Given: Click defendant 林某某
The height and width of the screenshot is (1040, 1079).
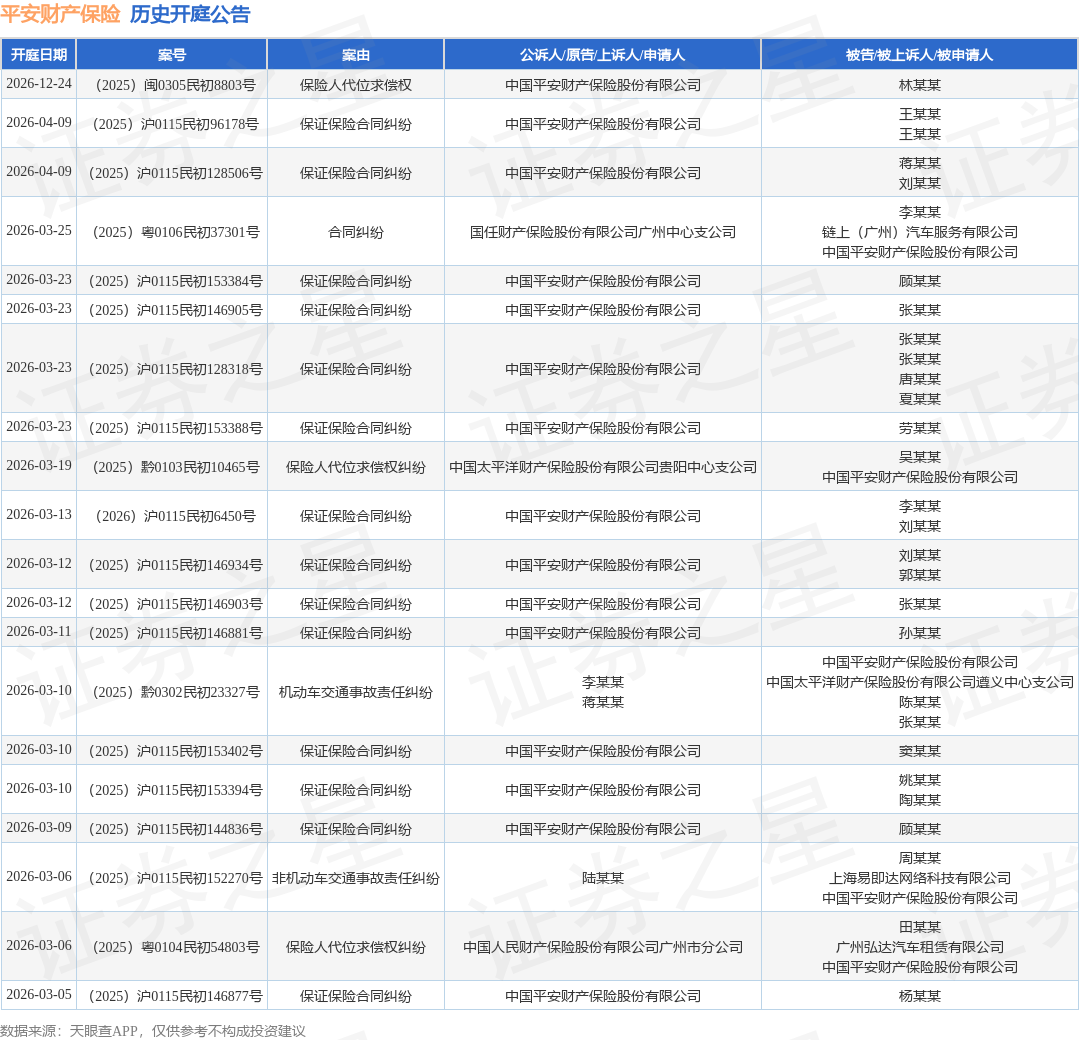Looking at the screenshot, I should tap(919, 85).
